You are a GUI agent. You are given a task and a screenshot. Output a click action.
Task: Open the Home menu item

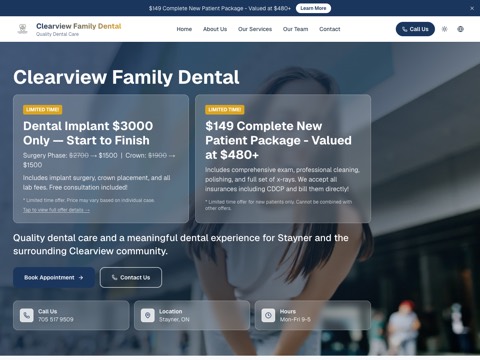(184, 29)
